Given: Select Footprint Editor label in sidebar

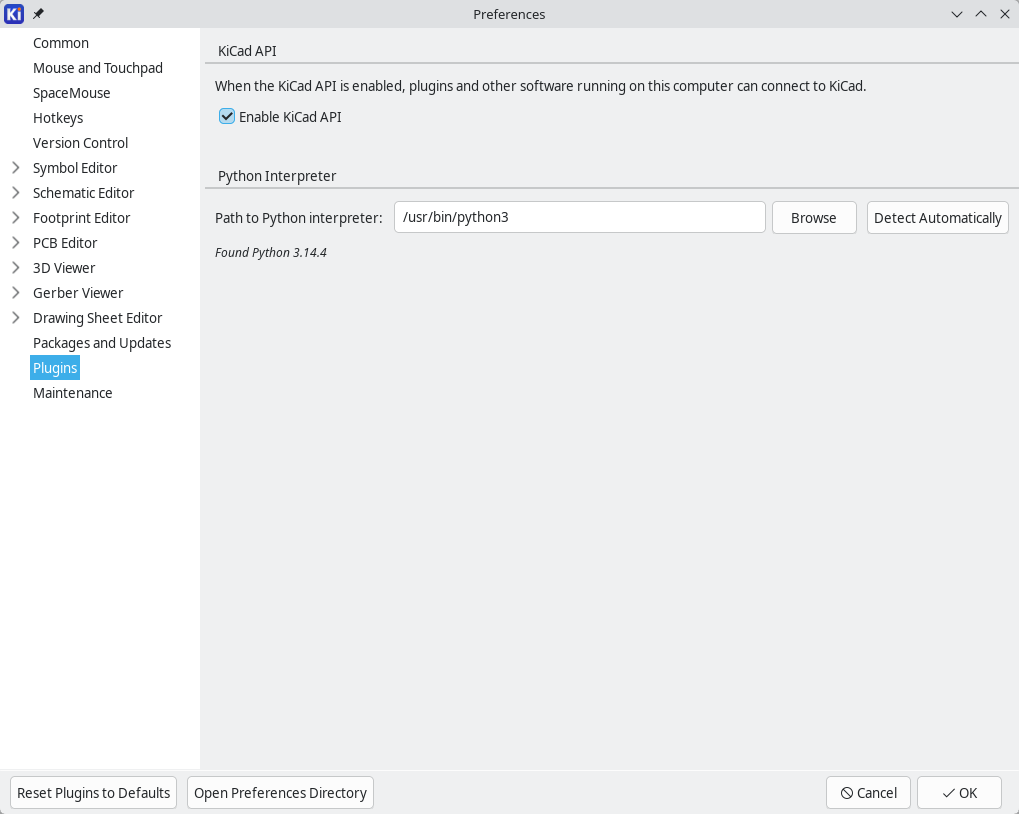Looking at the screenshot, I should (x=81, y=218).
